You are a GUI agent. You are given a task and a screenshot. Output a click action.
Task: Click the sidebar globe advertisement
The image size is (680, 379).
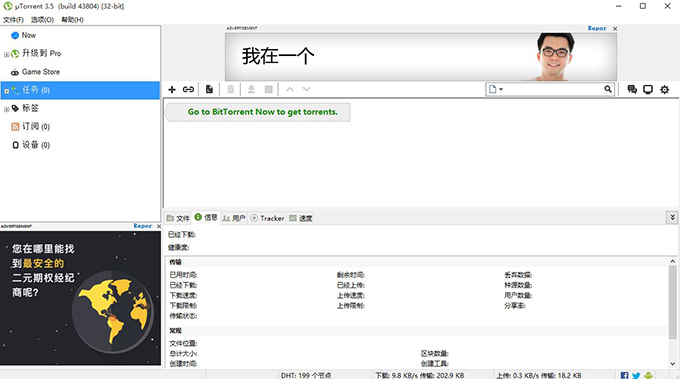point(80,298)
